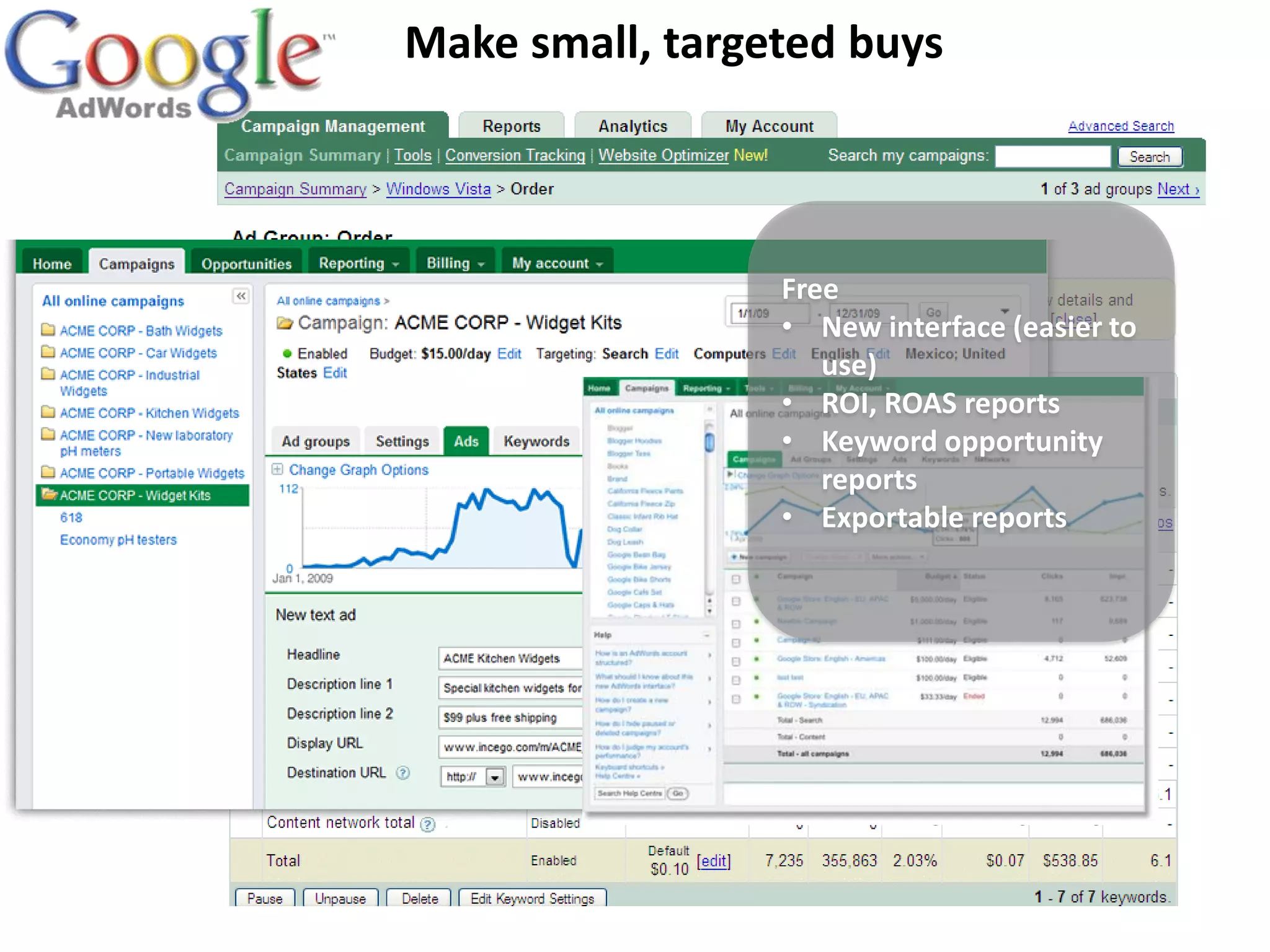Screen dimensions: 1270x952
Task: Click the scrollbar thumb in small window campaign list
Action: click(x=709, y=442)
